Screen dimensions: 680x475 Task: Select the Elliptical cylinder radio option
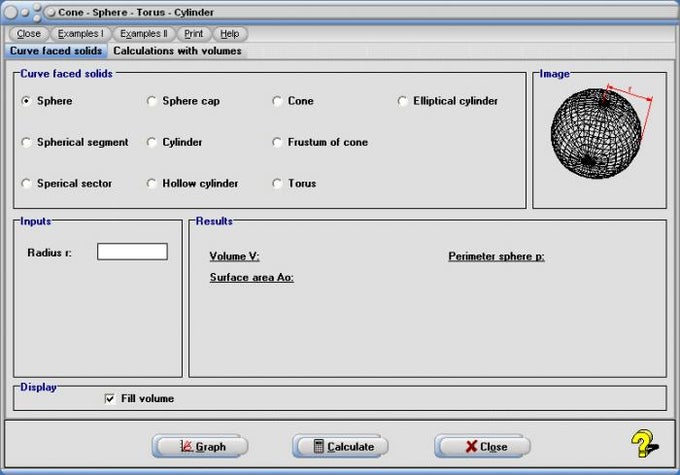(402, 101)
